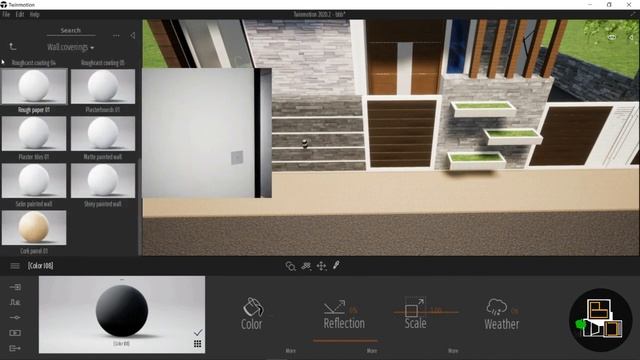Select the Satin painted wall material thumbnail
Viewport: 640px width, 360px height.
(x=34, y=180)
